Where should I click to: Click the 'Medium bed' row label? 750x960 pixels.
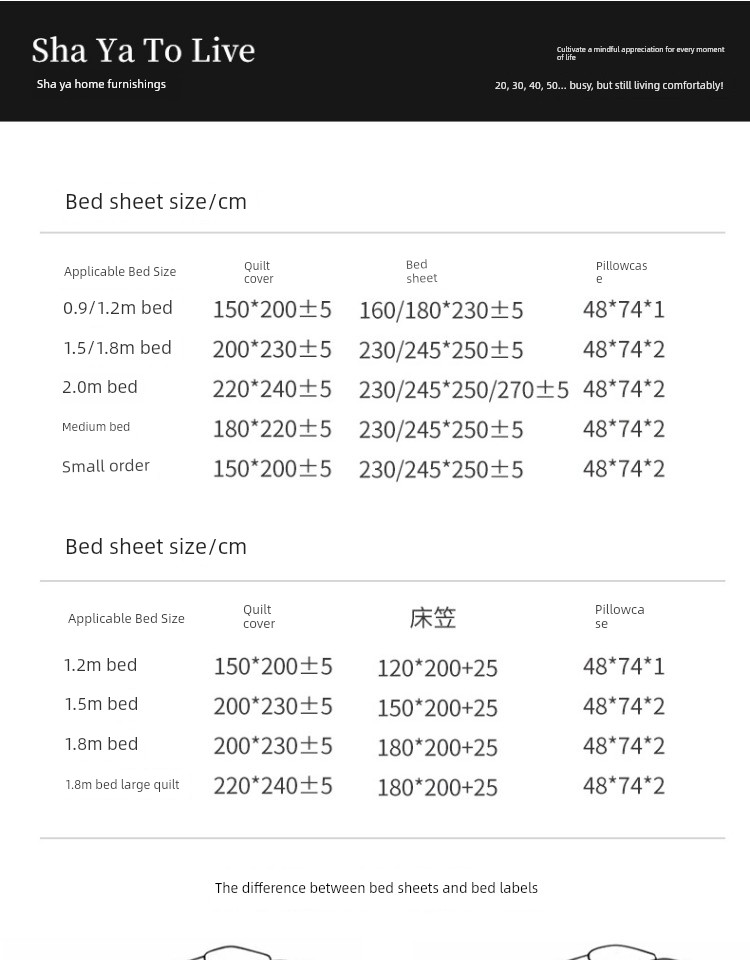click(96, 427)
